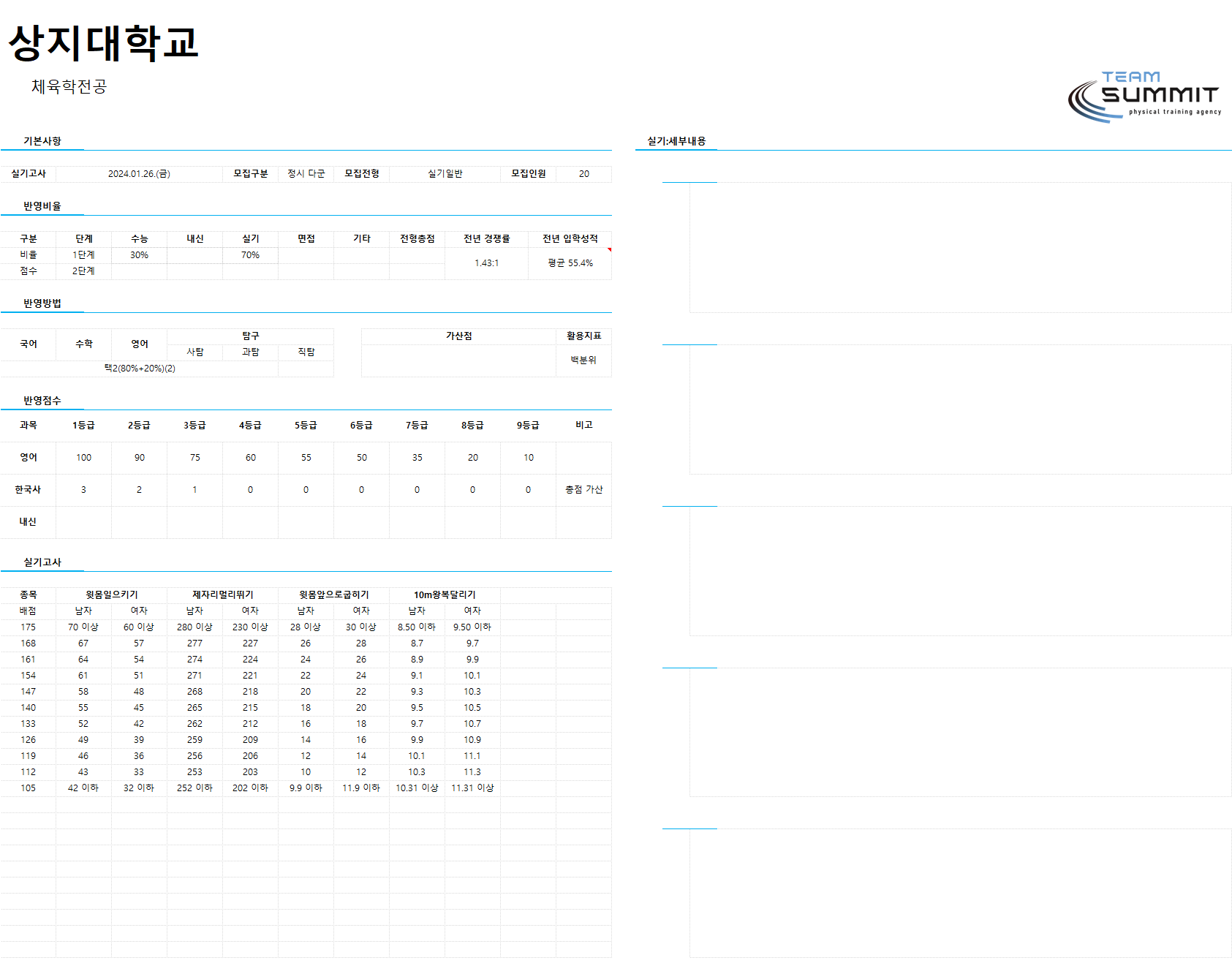The width and height of the screenshot is (1232, 974).
Task: Click the 모집인원 label cell
Action: coord(529,174)
